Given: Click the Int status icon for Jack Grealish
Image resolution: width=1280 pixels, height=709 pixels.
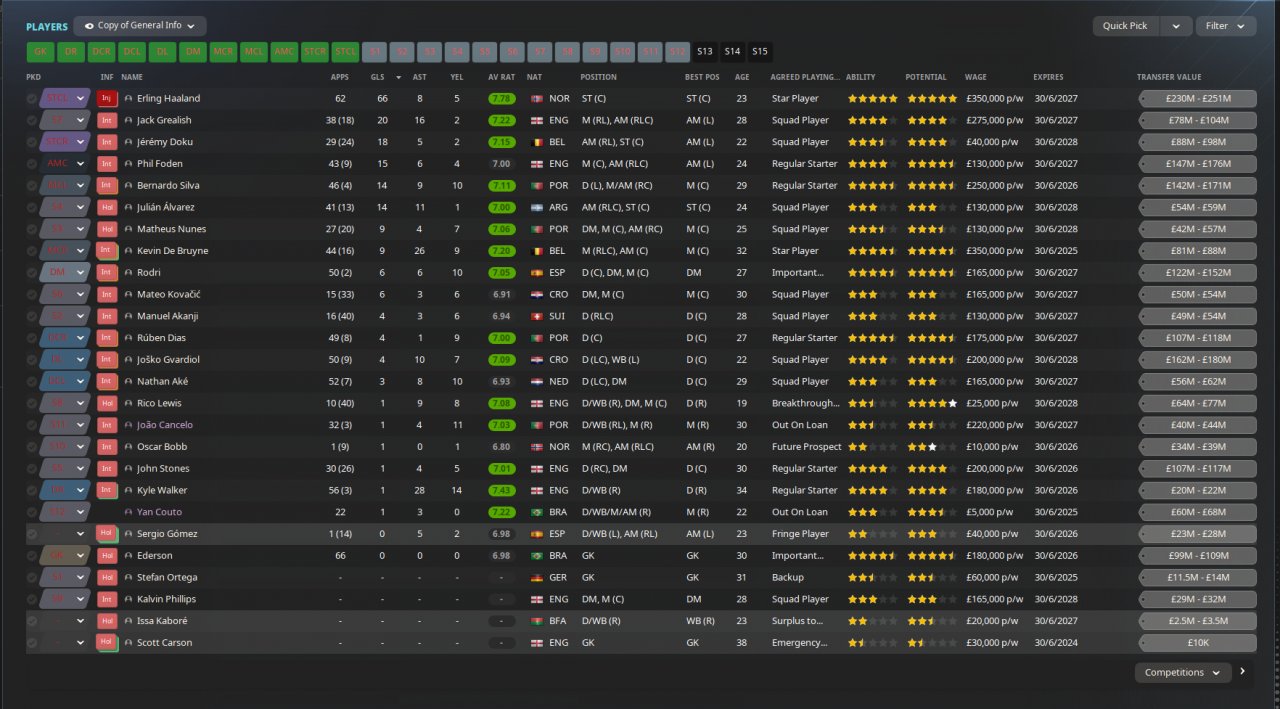Looking at the screenshot, I should coord(108,120).
